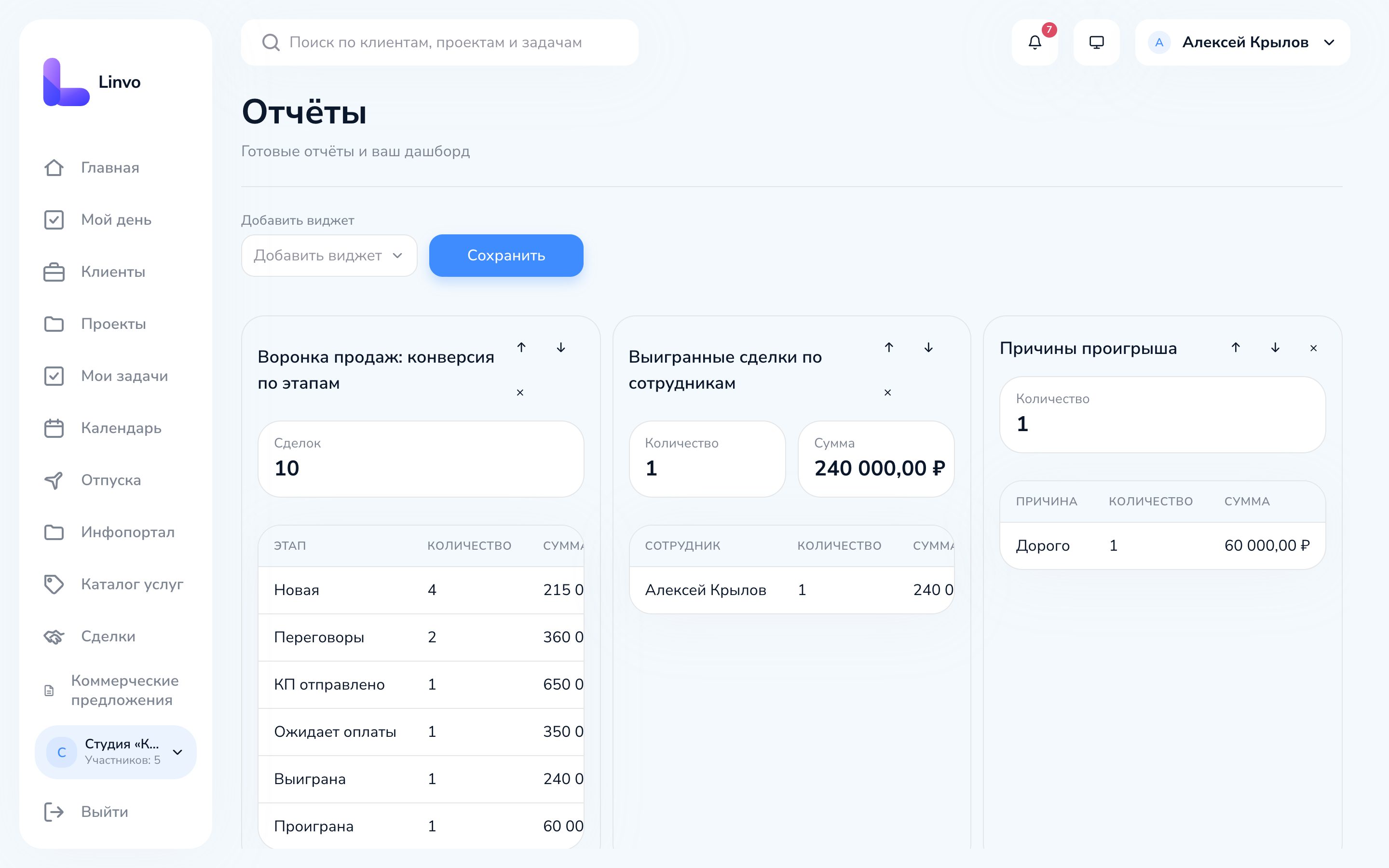Click Алексей Крылов in the сотрудник table
The image size is (1389, 868).
coord(706,590)
